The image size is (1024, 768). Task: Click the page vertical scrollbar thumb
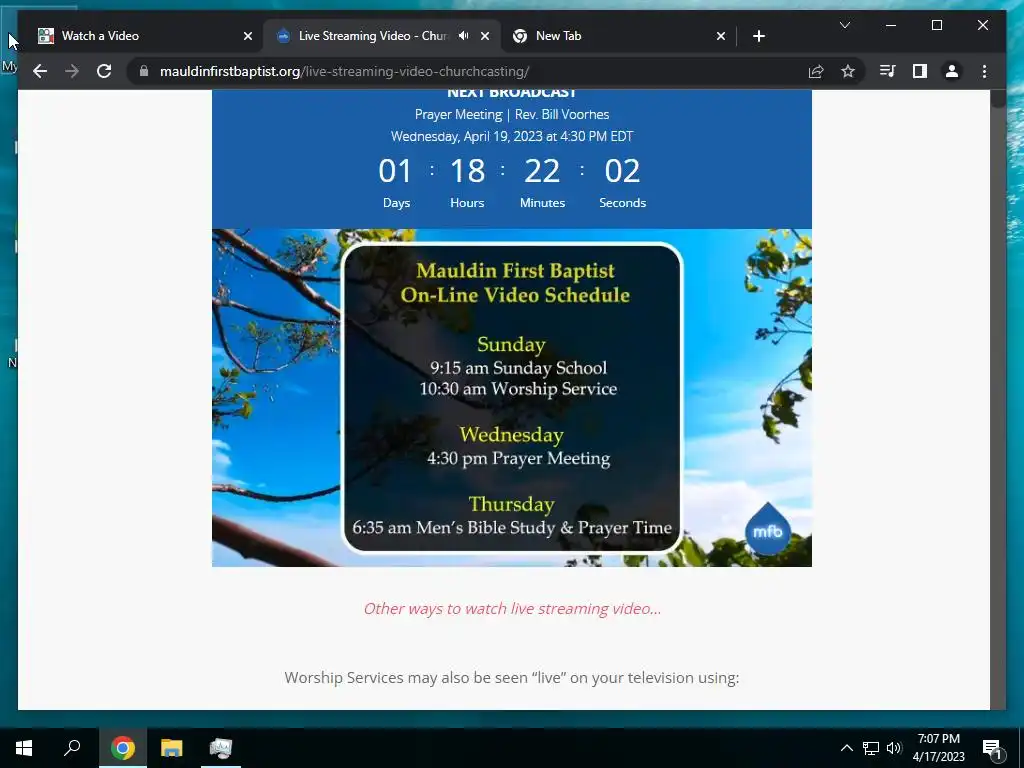997,98
